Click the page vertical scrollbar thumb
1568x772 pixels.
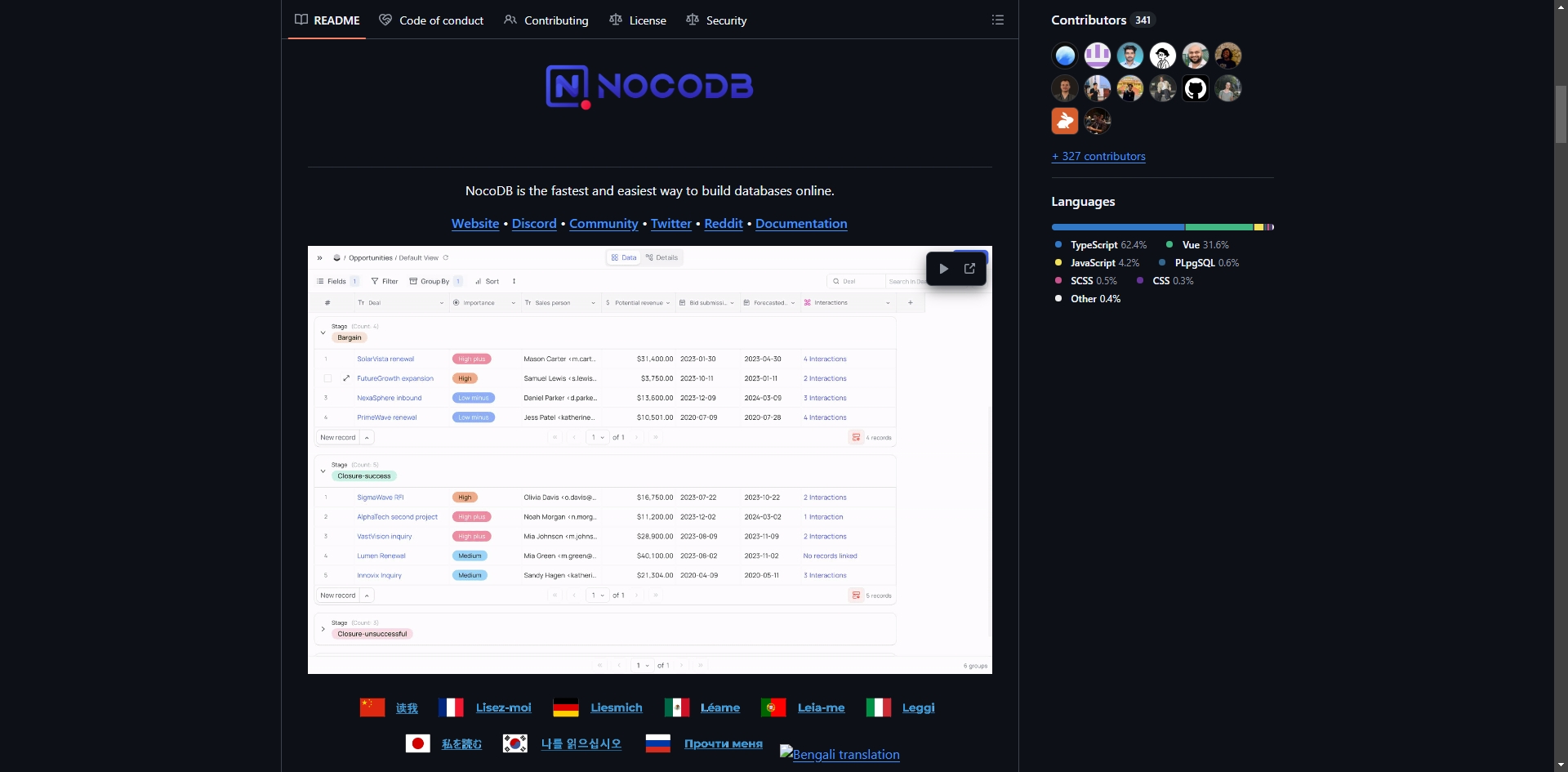[x=1561, y=114]
